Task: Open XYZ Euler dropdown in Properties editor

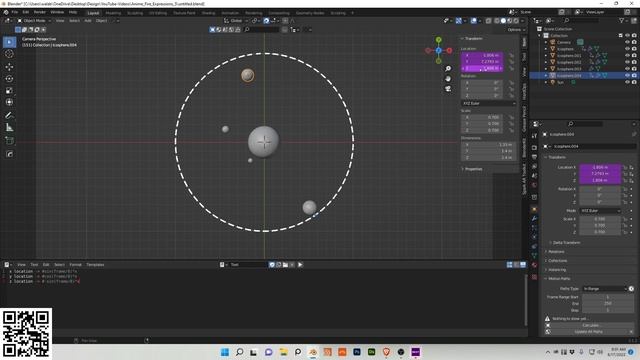Action: (600, 211)
